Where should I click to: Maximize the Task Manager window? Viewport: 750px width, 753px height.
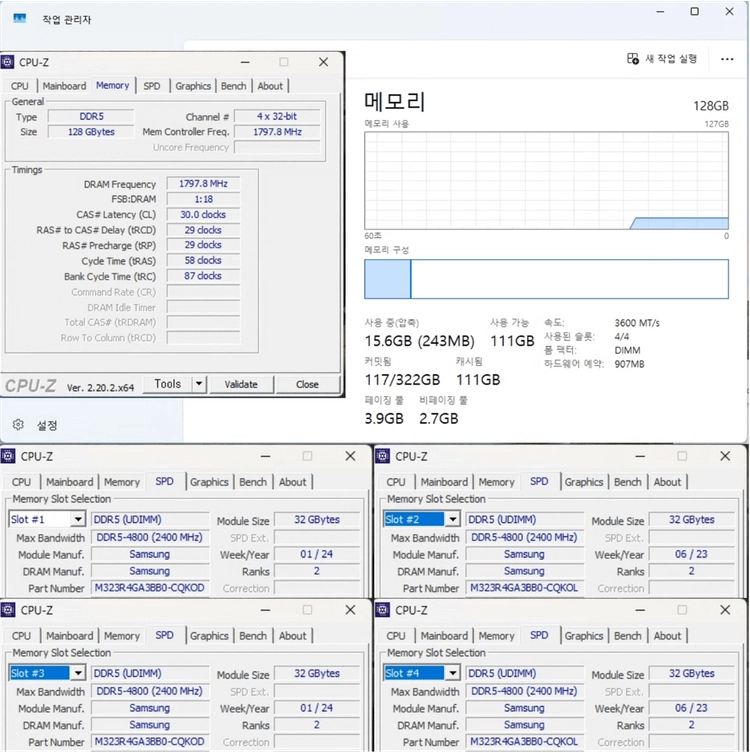(x=694, y=11)
